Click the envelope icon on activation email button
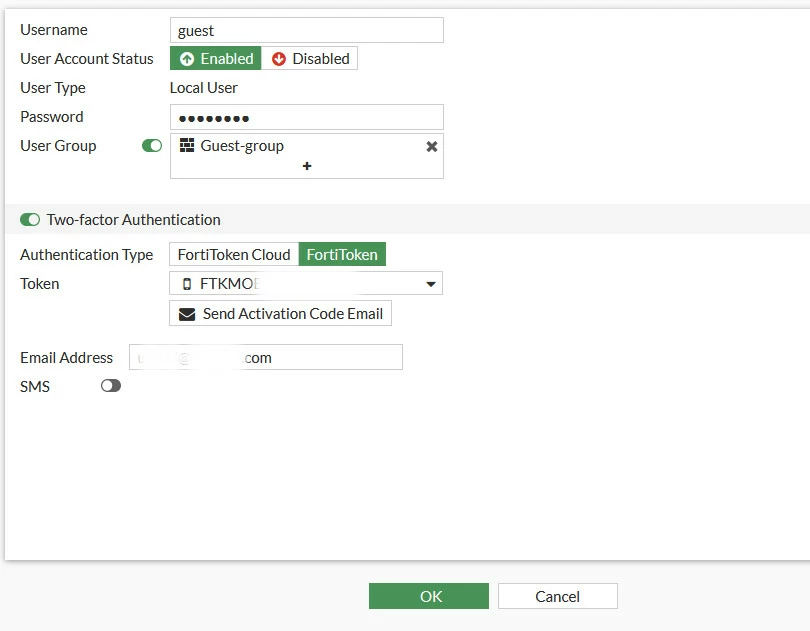Image resolution: width=810 pixels, height=631 pixels. (186, 314)
